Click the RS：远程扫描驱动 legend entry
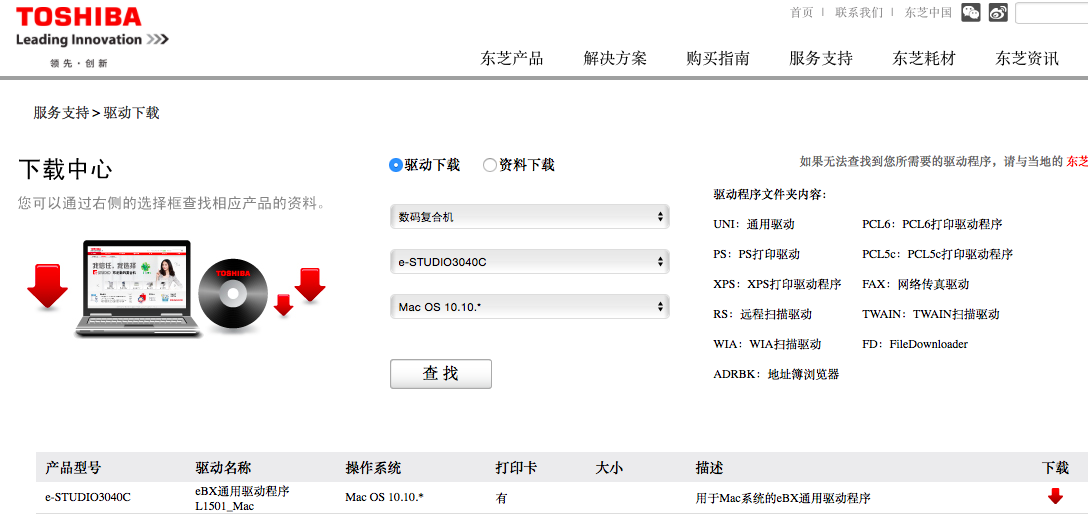This screenshot has width=1088, height=523. pyautogui.click(x=763, y=314)
